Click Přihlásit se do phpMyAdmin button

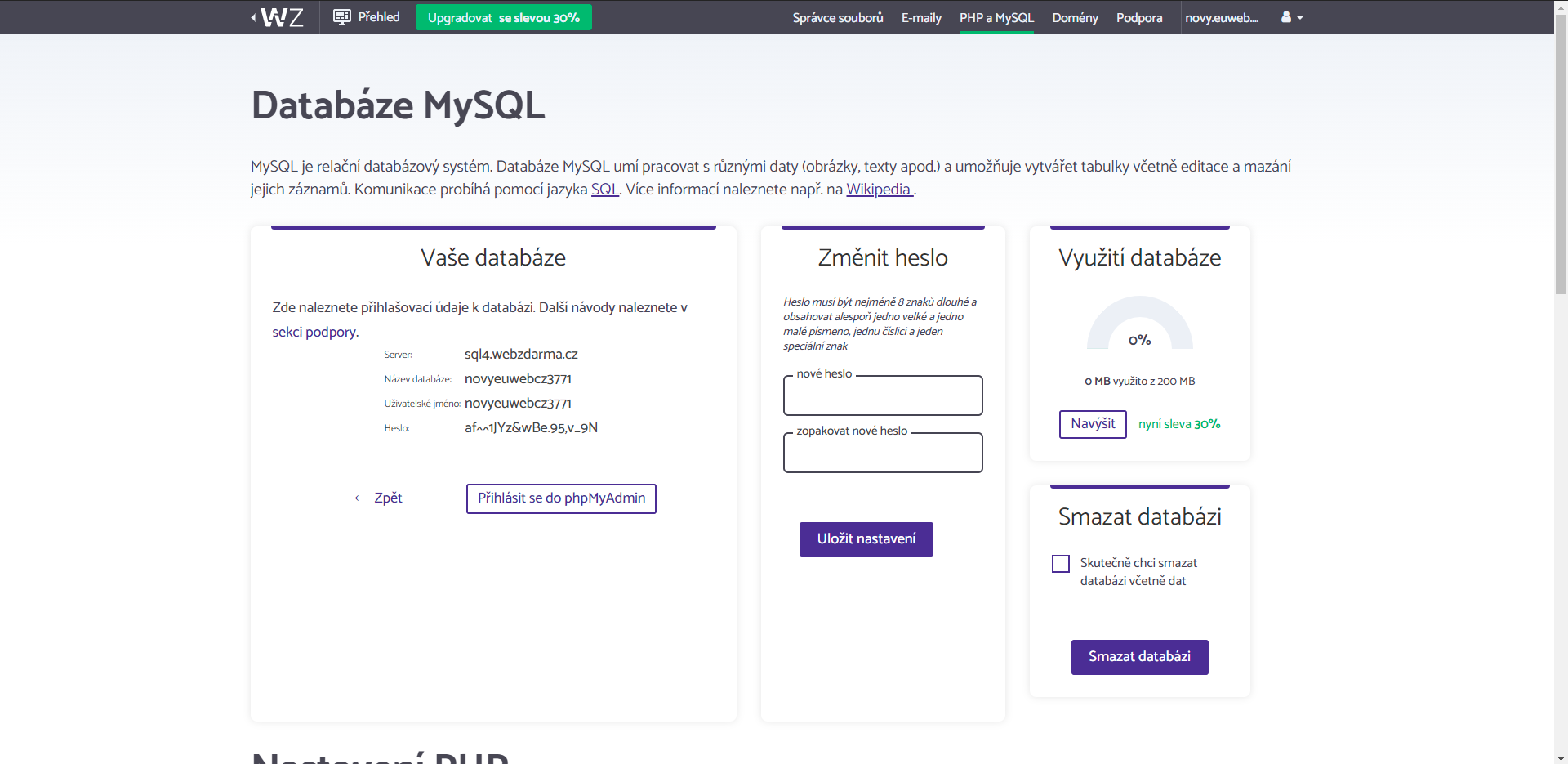(x=561, y=498)
